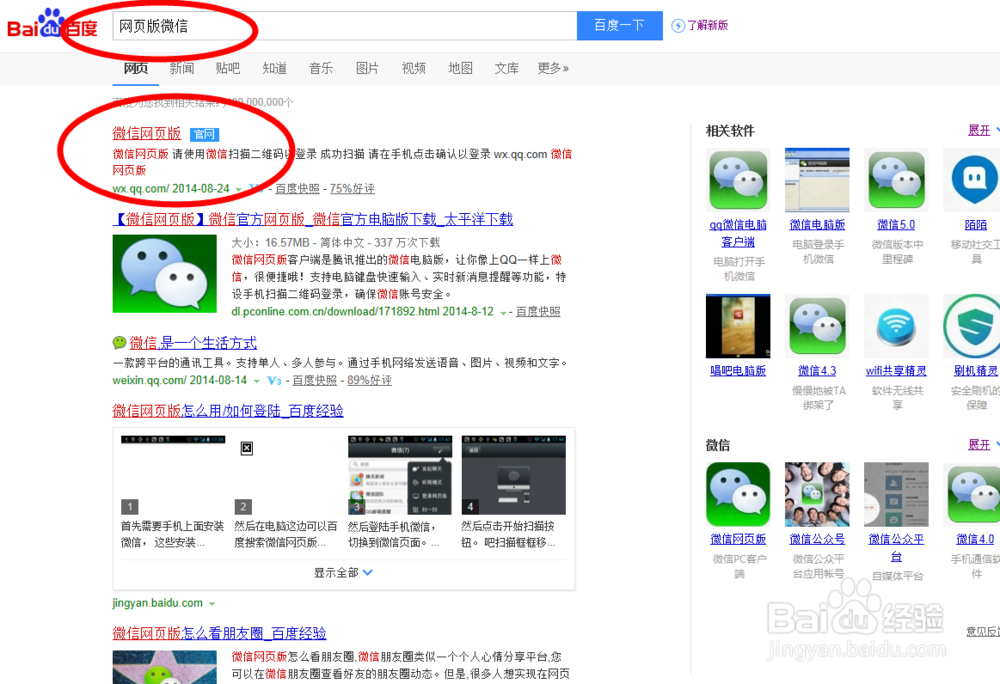Image resolution: width=1000 pixels, height=684 pixels.
Task: Select the 微信5.0 green icon
Action: click(x=895, y=180)
